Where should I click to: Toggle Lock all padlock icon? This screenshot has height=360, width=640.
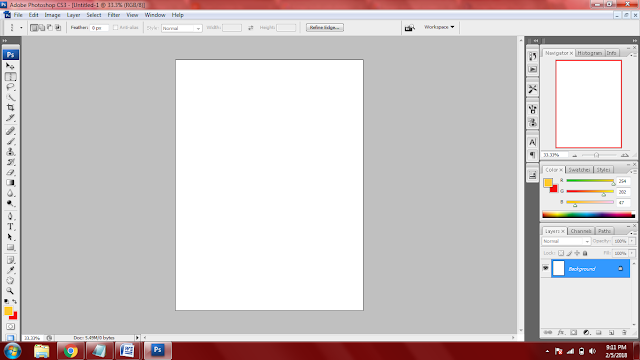[x=585, y=253]
